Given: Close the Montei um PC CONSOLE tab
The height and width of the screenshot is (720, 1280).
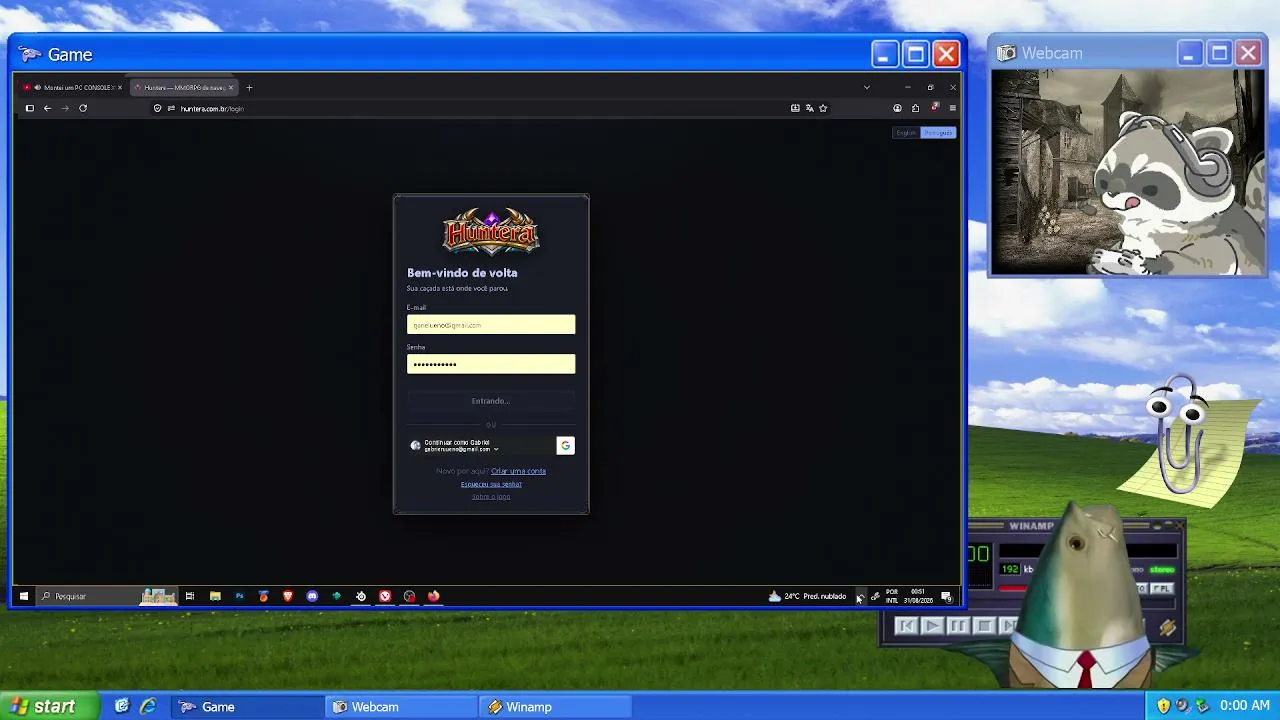Looking at the screenshot, I should click(120, 87).
